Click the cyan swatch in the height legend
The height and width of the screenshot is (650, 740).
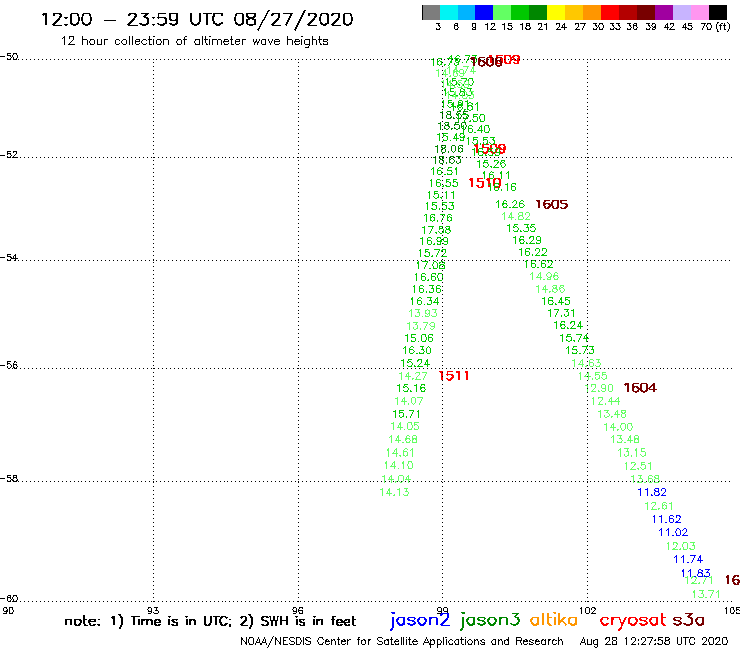pyautogui.click(x=449, y=12)
